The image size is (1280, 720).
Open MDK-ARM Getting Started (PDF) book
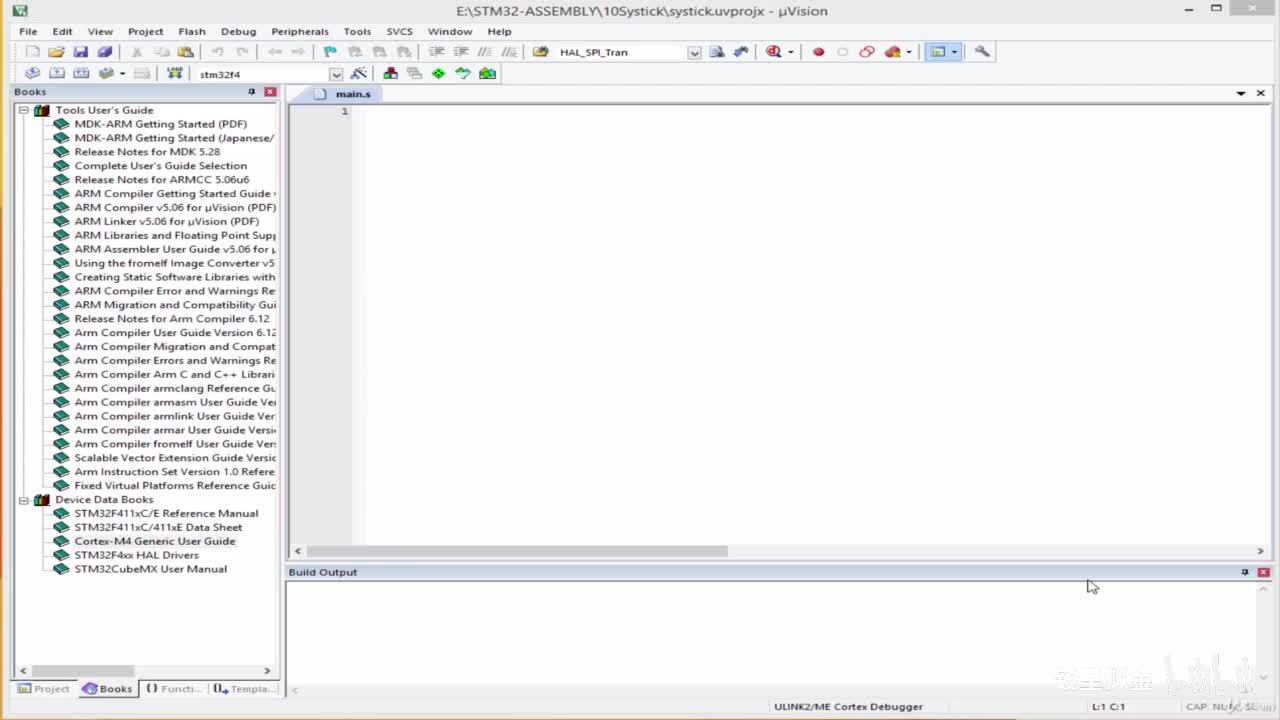tap(160, 124)
